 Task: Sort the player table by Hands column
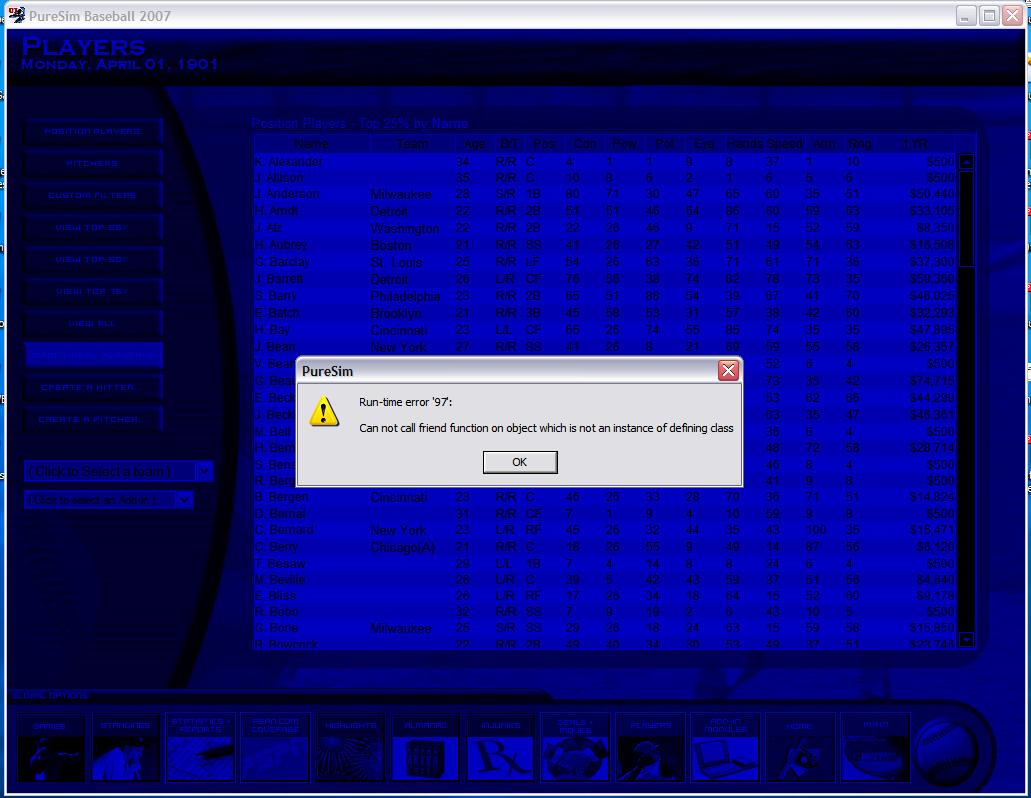pos(744,144)
